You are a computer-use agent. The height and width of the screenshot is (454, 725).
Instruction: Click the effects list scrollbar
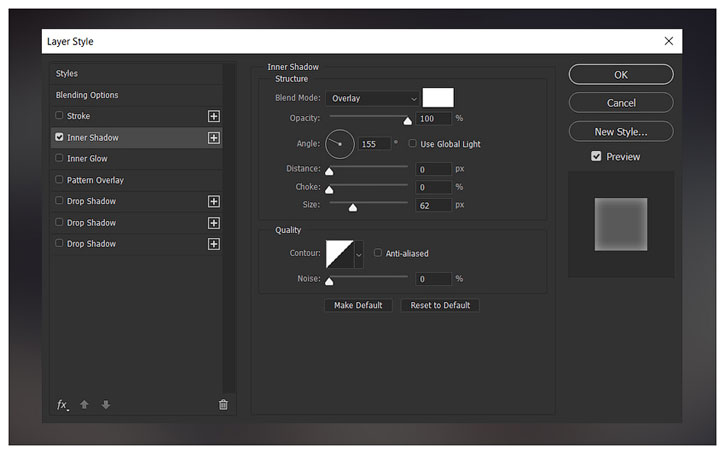pos(229,229)
